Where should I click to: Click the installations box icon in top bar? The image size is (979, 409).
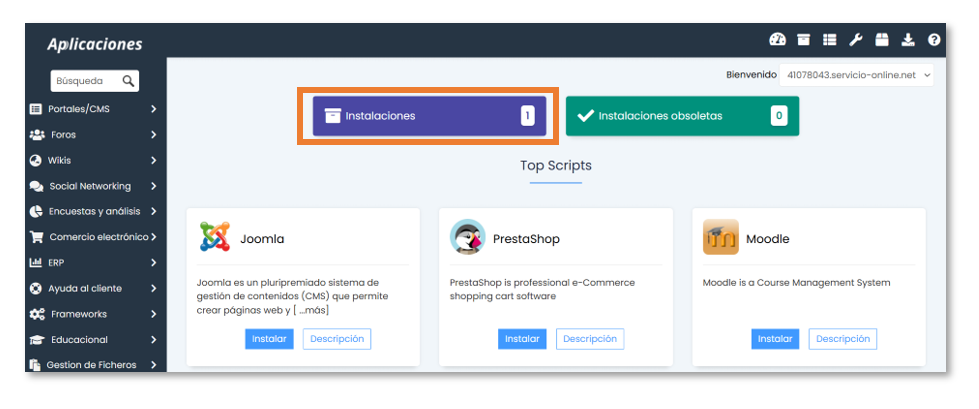(804, 40)
